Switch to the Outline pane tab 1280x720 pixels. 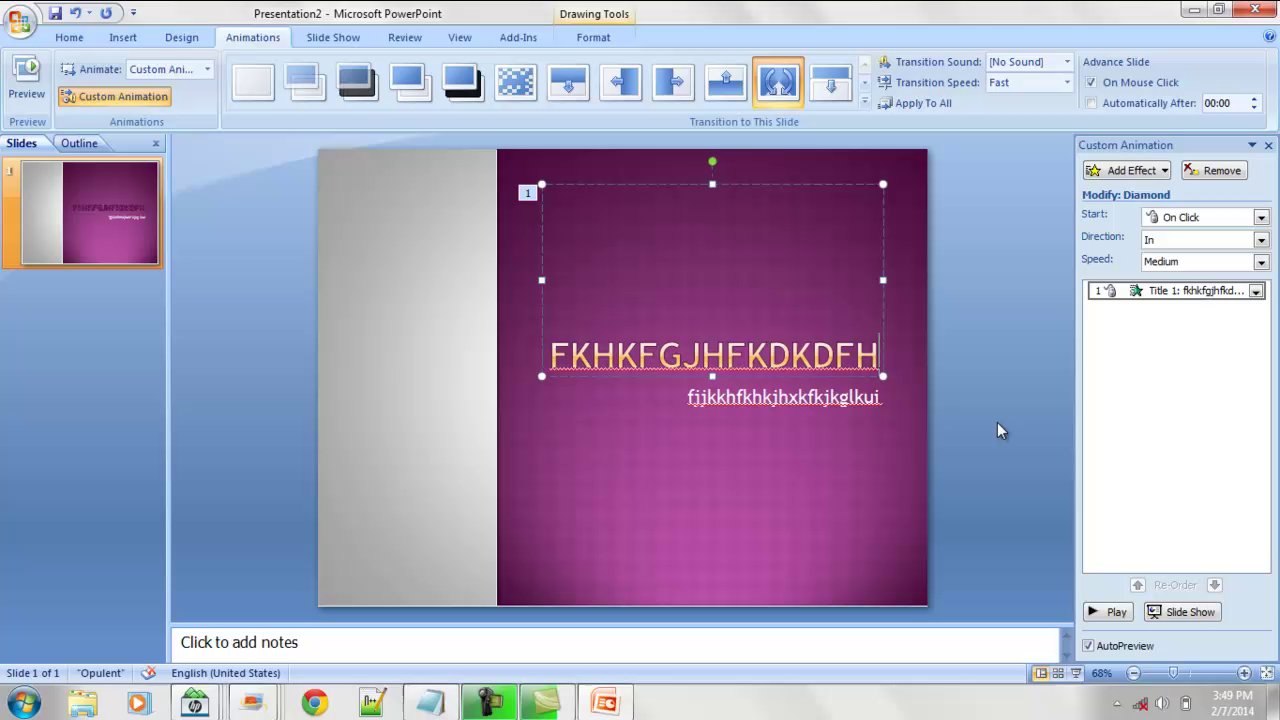click(x=79, y=143)
